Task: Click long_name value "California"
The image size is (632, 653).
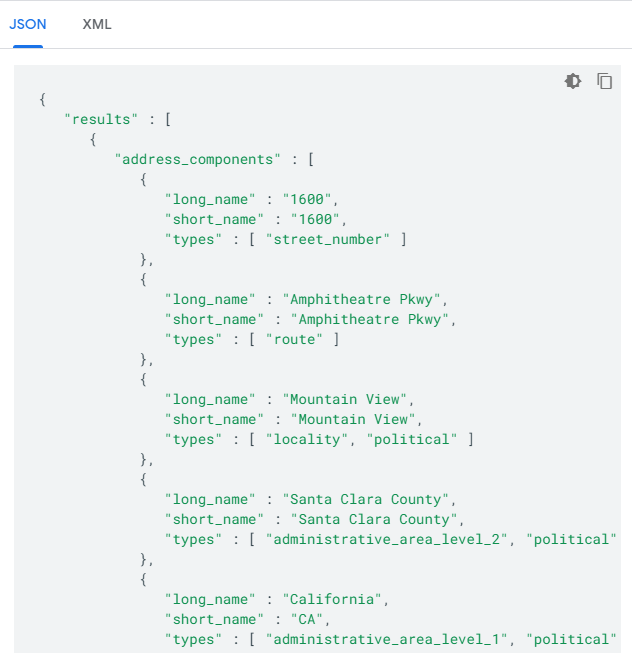Action: click(332, 599)
